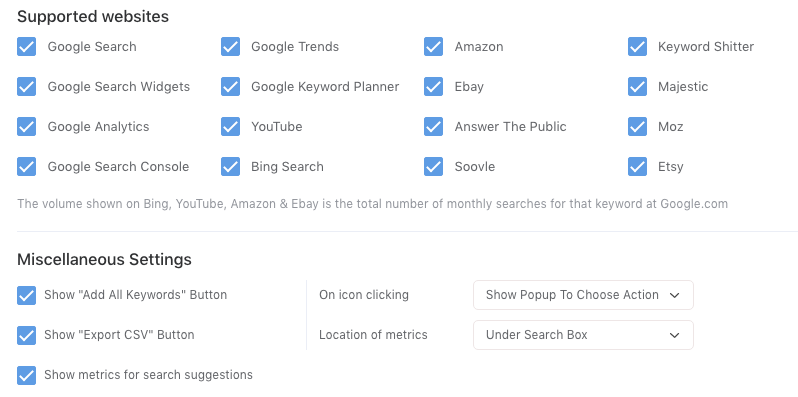Disable Google Analytics checkbox
Screen dimensions: 798x397
pos(26,127)
